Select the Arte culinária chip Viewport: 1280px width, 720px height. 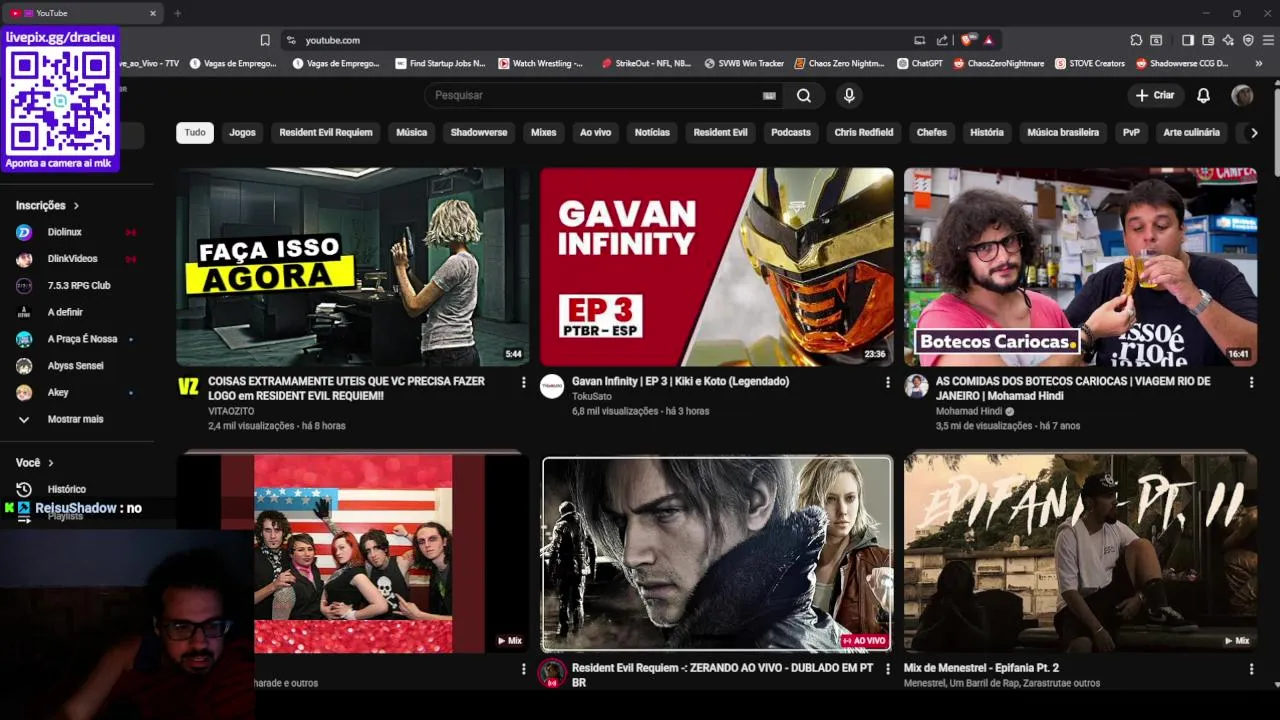click(1191, 132)
